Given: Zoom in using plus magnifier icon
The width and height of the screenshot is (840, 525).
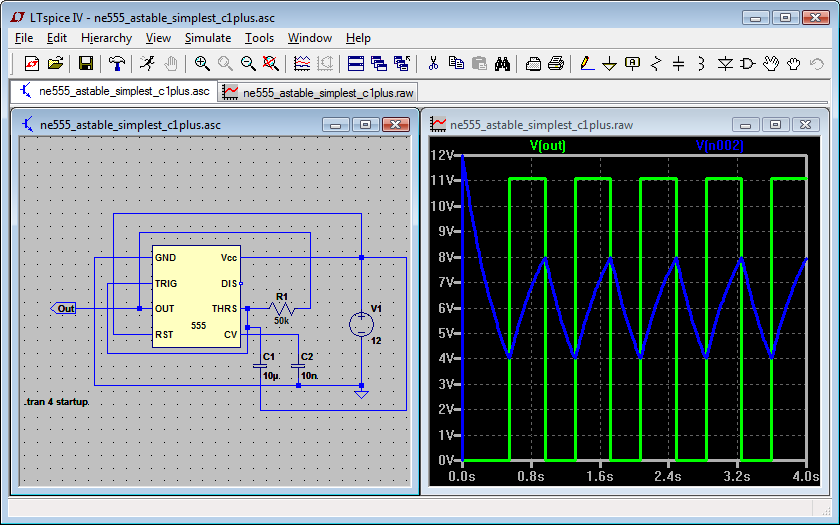Looking at the screenshot, I should [201, 64].
